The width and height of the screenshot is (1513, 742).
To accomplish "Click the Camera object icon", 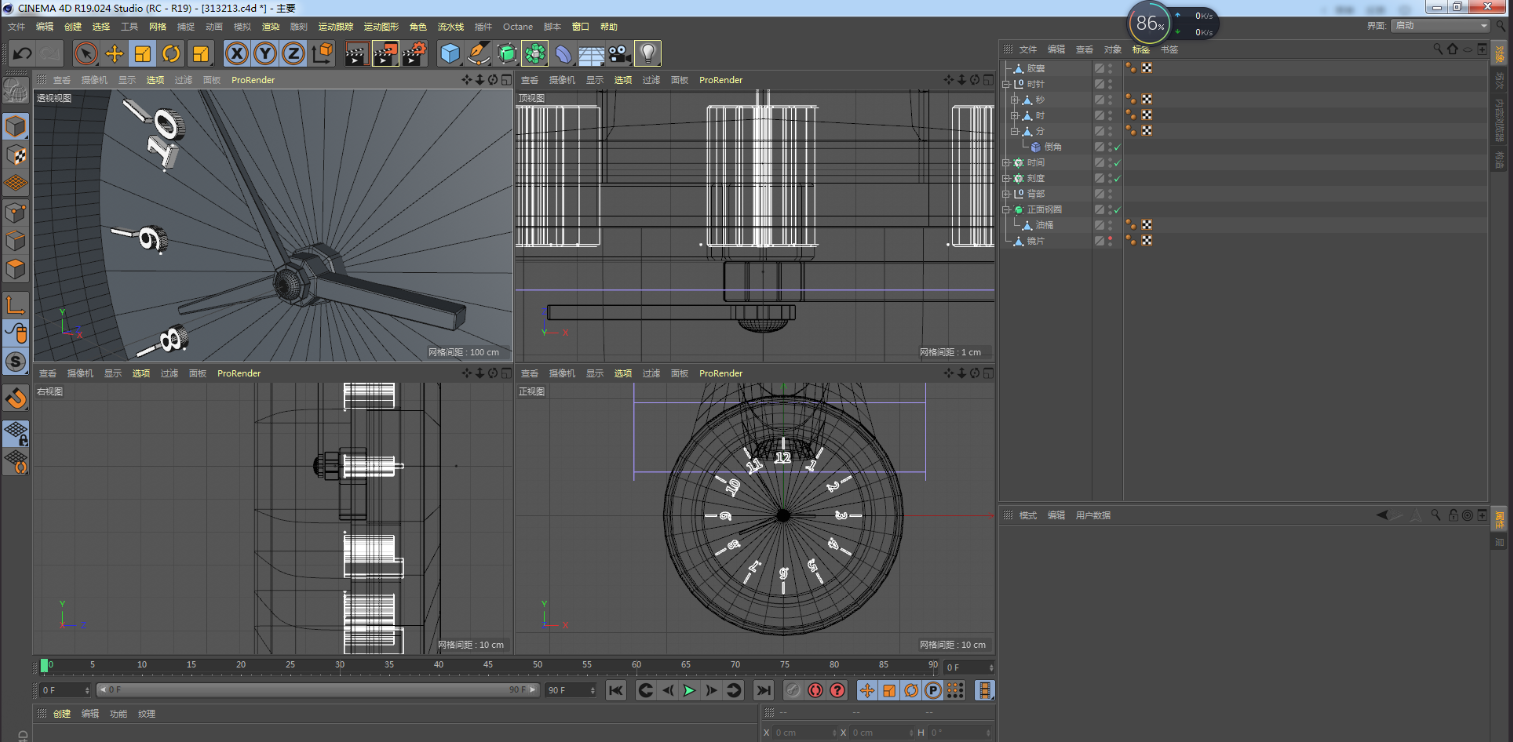I will [x=620, y=53].
